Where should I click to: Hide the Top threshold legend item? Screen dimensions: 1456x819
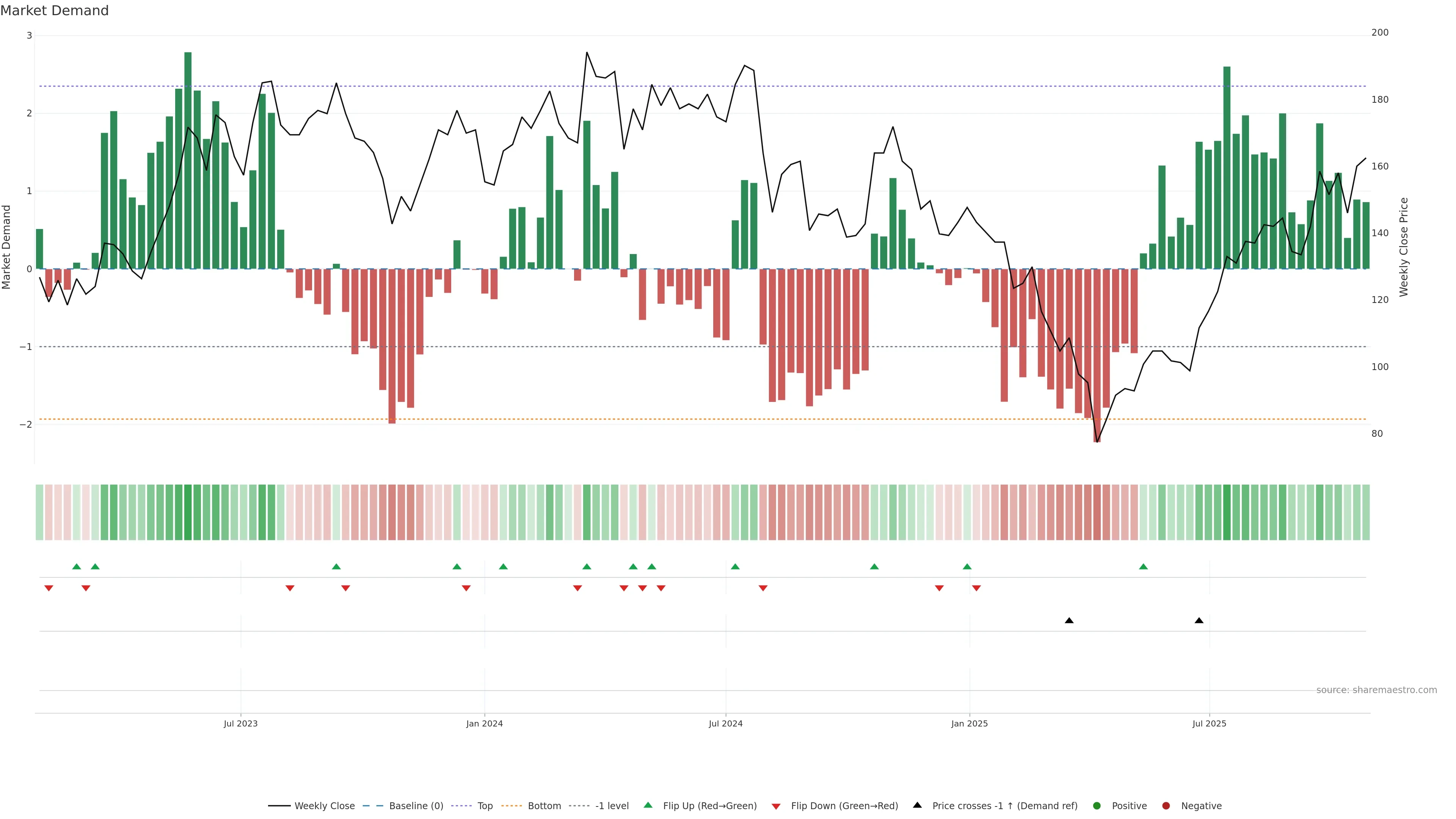pyautogui.click(x=485, y=805)
